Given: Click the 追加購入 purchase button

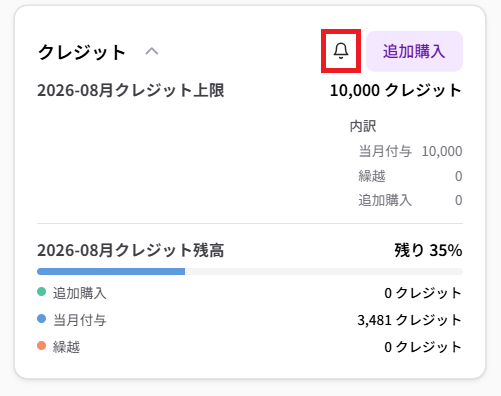Looking at the screenshot, I should 414,51.
